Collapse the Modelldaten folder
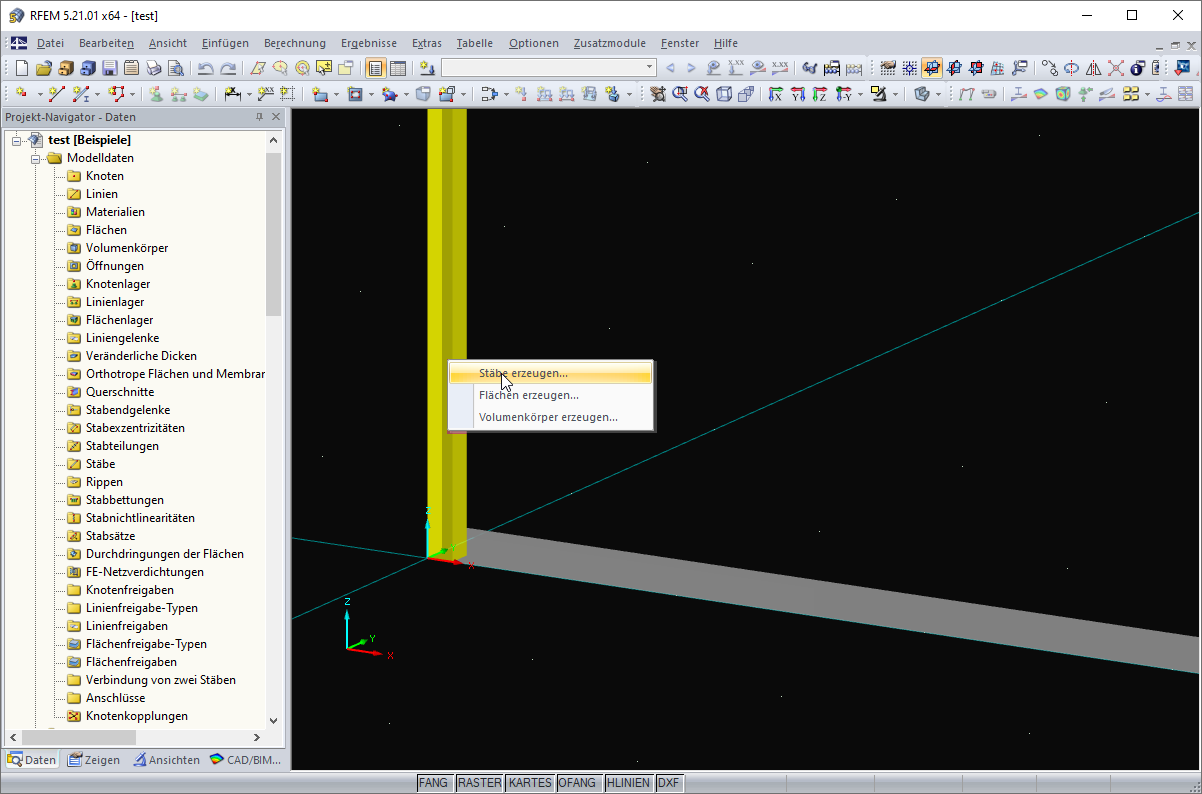Screen dimensions: 1202x794 [35, 158]
